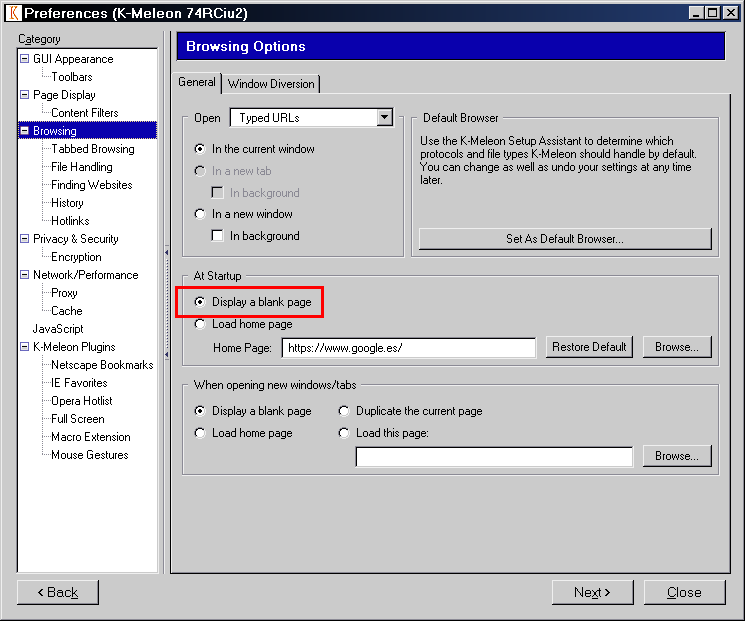Viewport: 745px width, 621px height.
Task: Click the category pane splitter handle
Action: [167, 303]
